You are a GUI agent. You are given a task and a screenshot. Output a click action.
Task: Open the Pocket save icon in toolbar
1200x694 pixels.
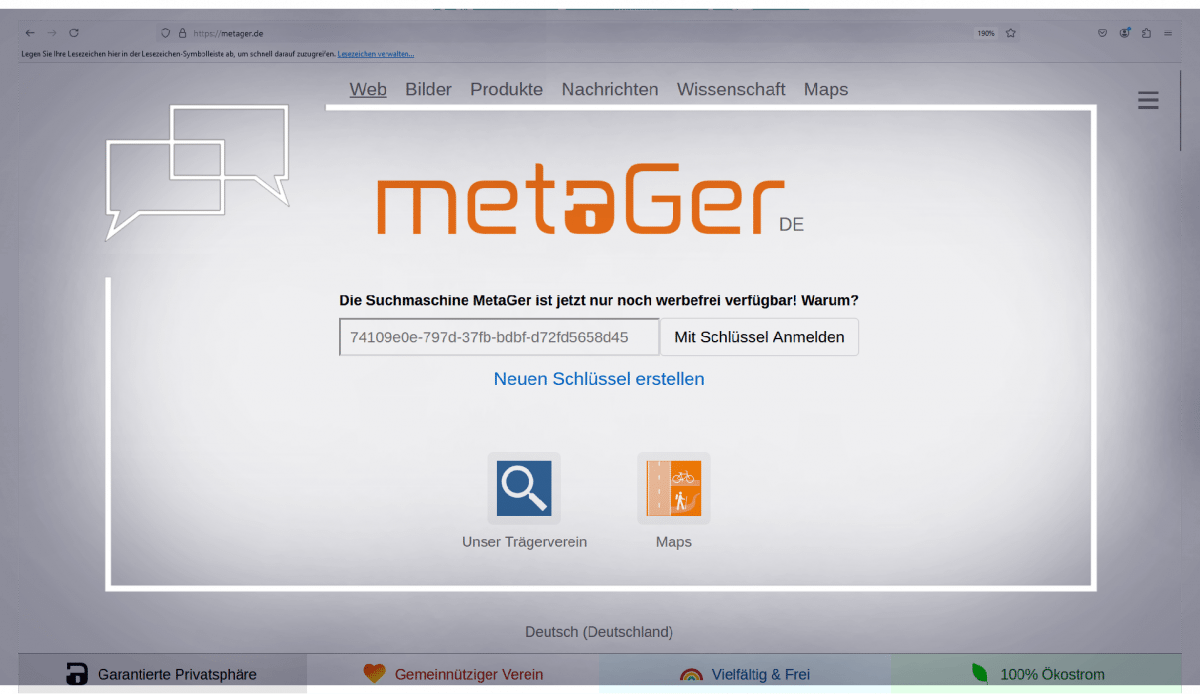(x=1103, y=33)
